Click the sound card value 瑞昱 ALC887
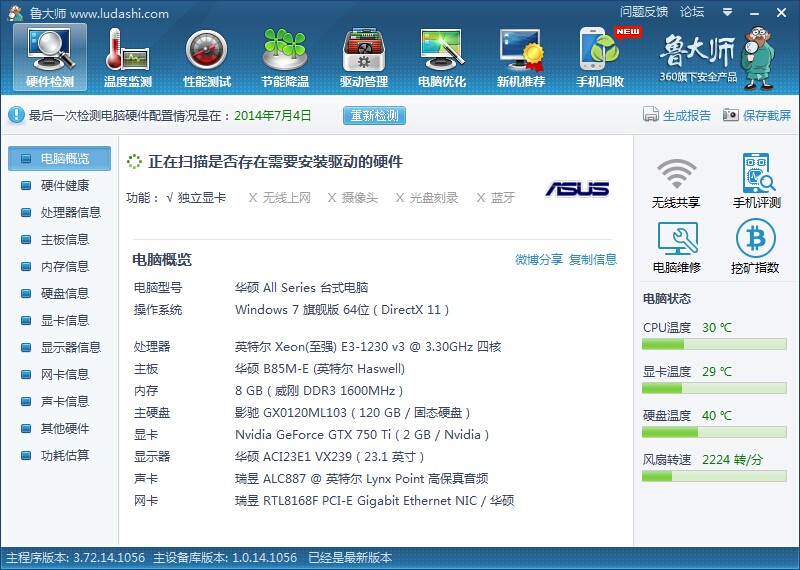 (361, 479)
